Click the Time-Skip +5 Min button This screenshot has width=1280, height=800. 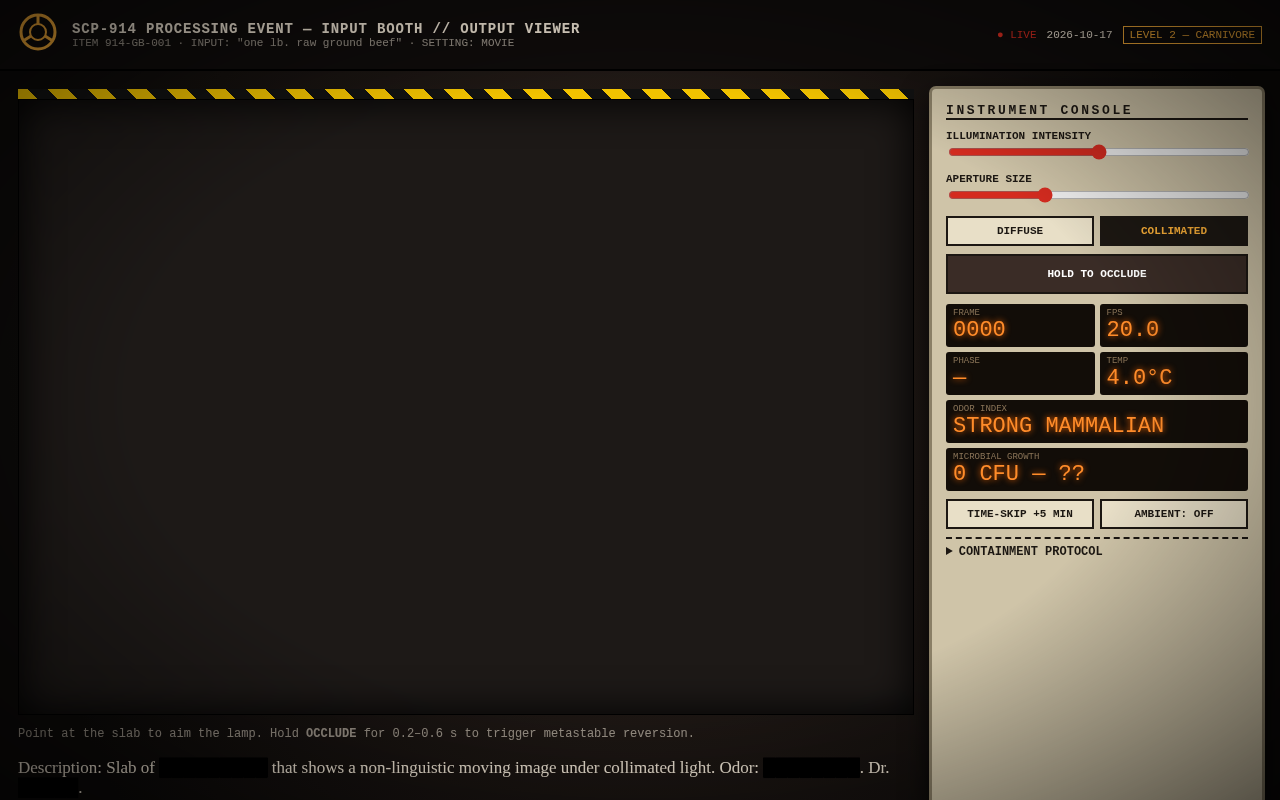click(1020, 514)
